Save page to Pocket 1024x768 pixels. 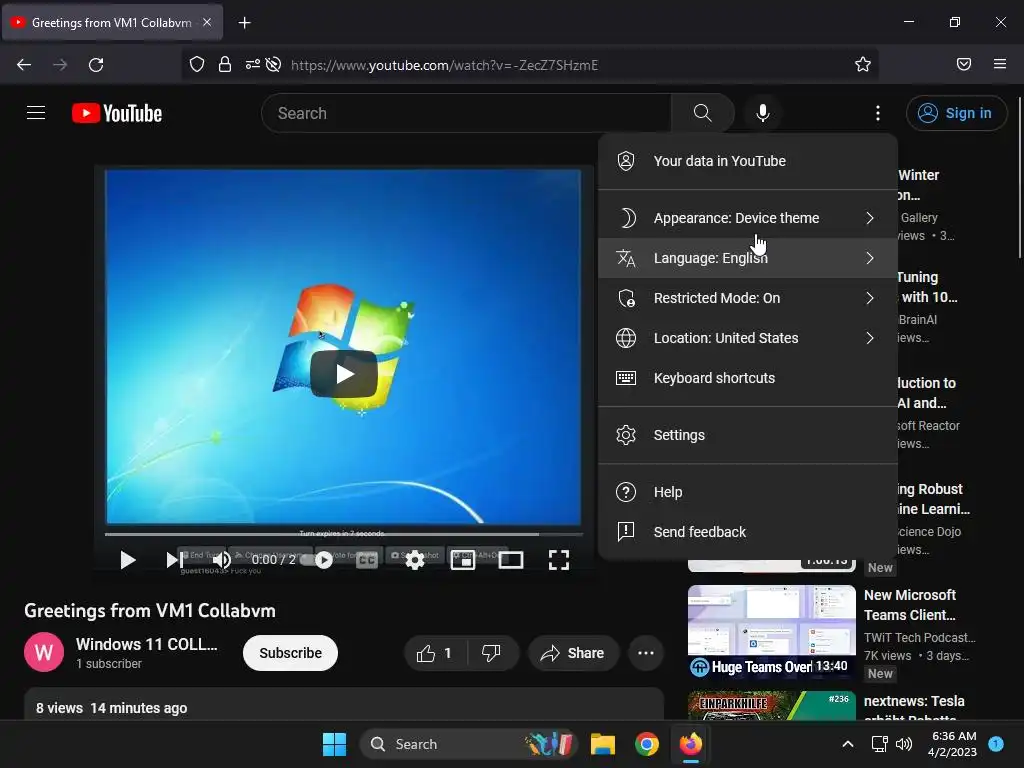point(964,64)
